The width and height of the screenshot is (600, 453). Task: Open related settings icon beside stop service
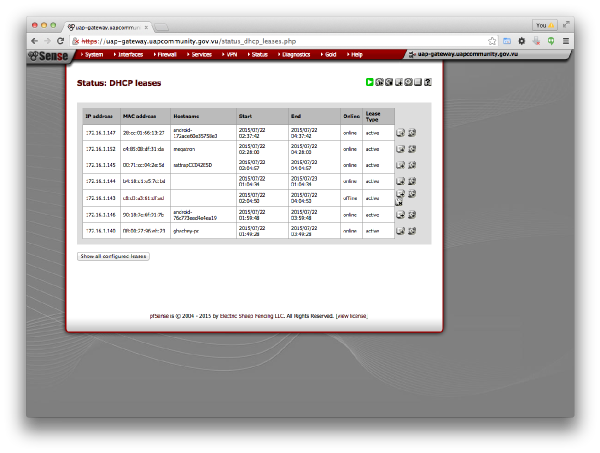[399, 82]
